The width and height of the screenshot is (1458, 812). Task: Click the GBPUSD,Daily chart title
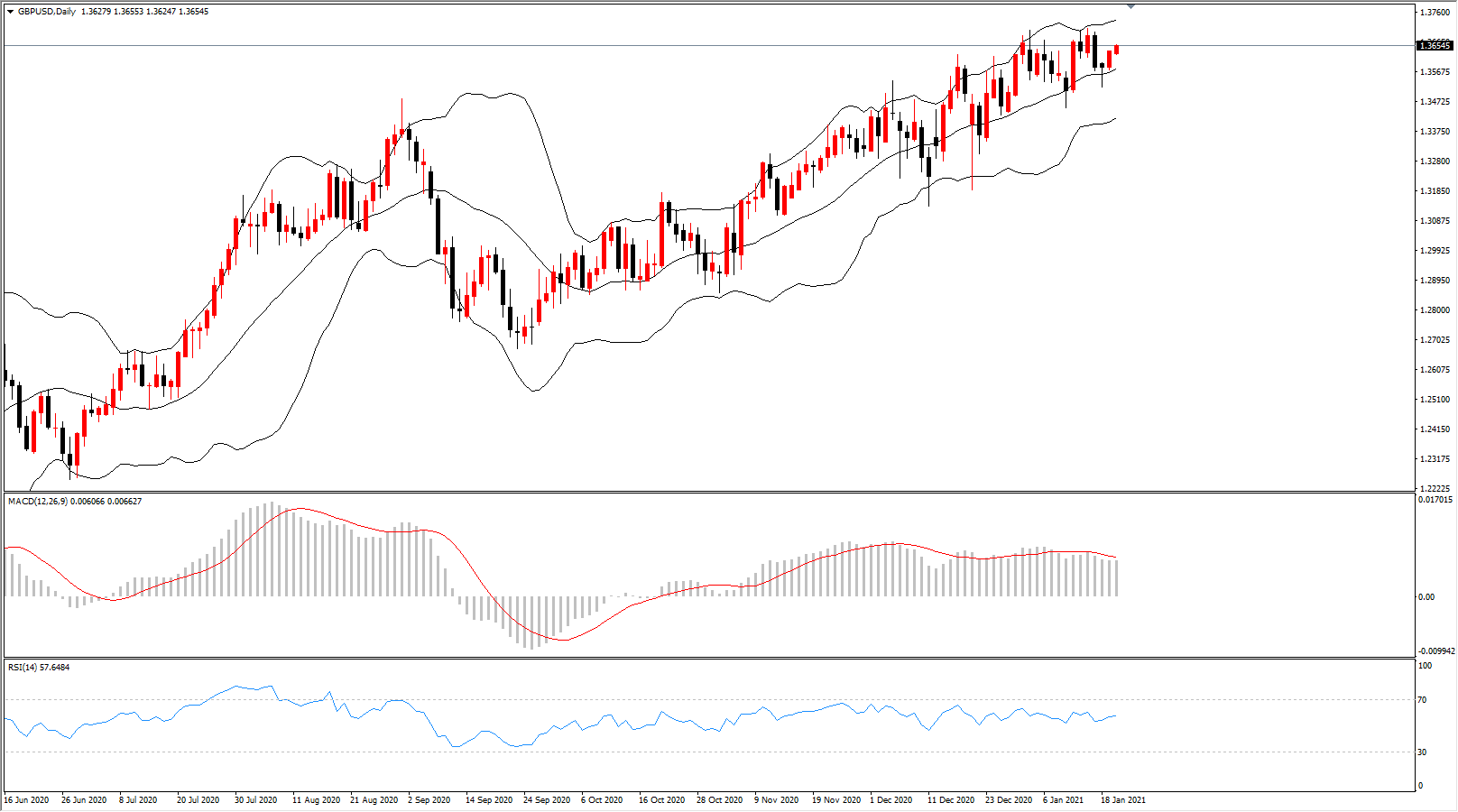coord(47,12)
